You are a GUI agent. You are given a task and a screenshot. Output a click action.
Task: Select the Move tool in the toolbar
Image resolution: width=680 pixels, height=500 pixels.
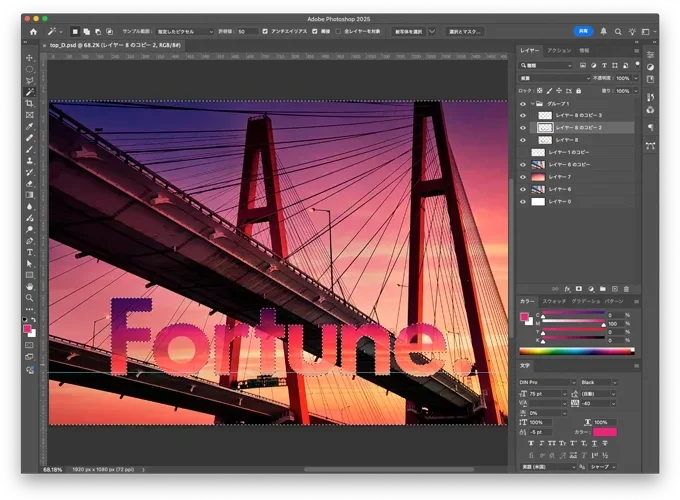[30, 57]
